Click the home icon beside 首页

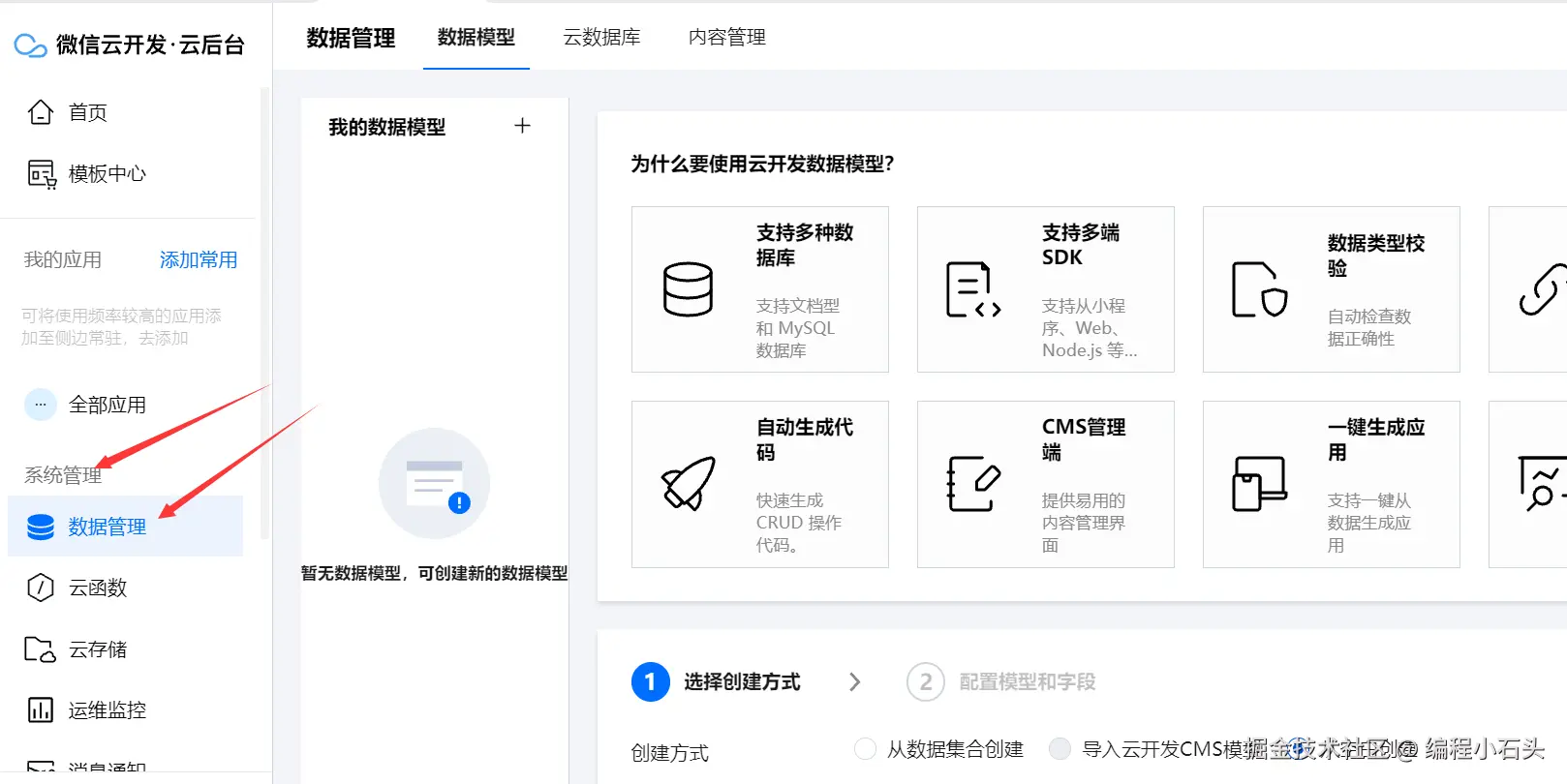tap(41, 112)
